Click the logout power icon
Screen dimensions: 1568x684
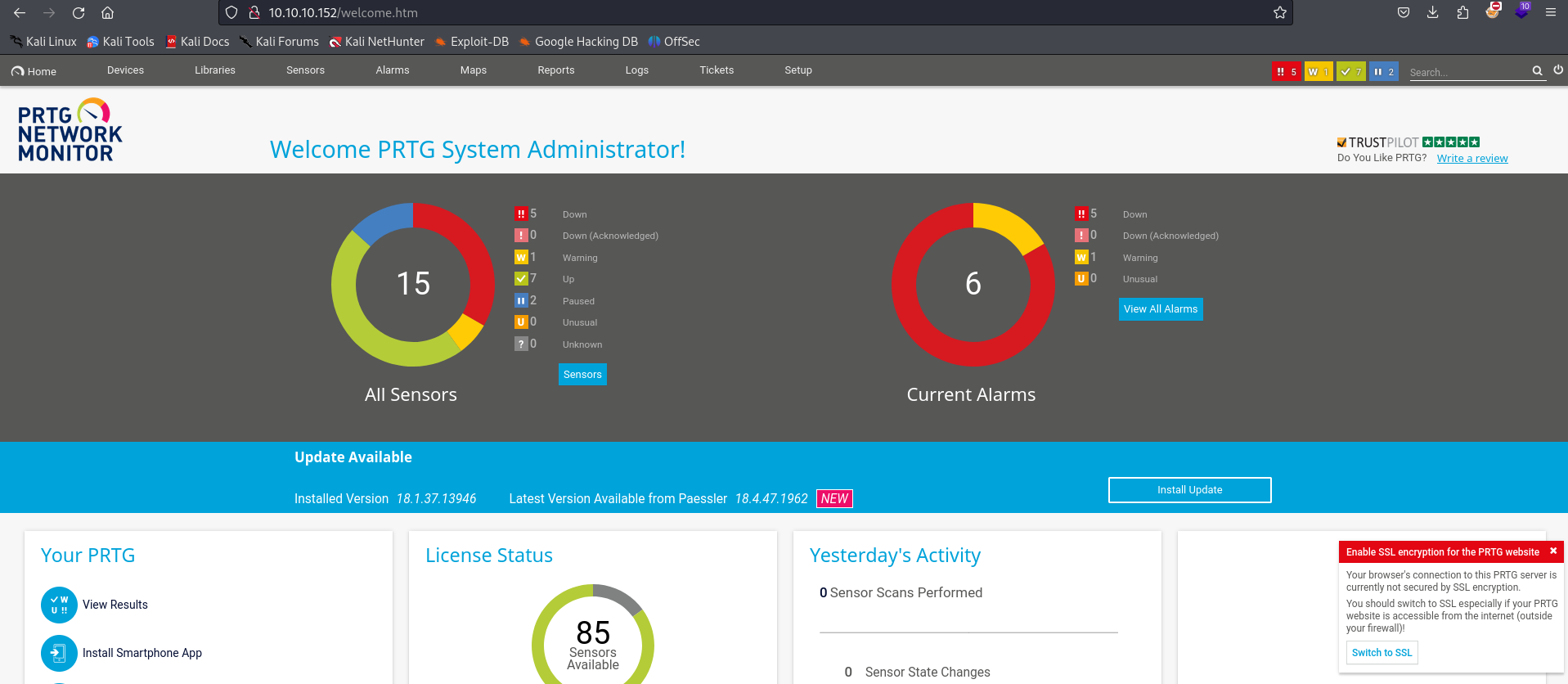pos(1558,70)
